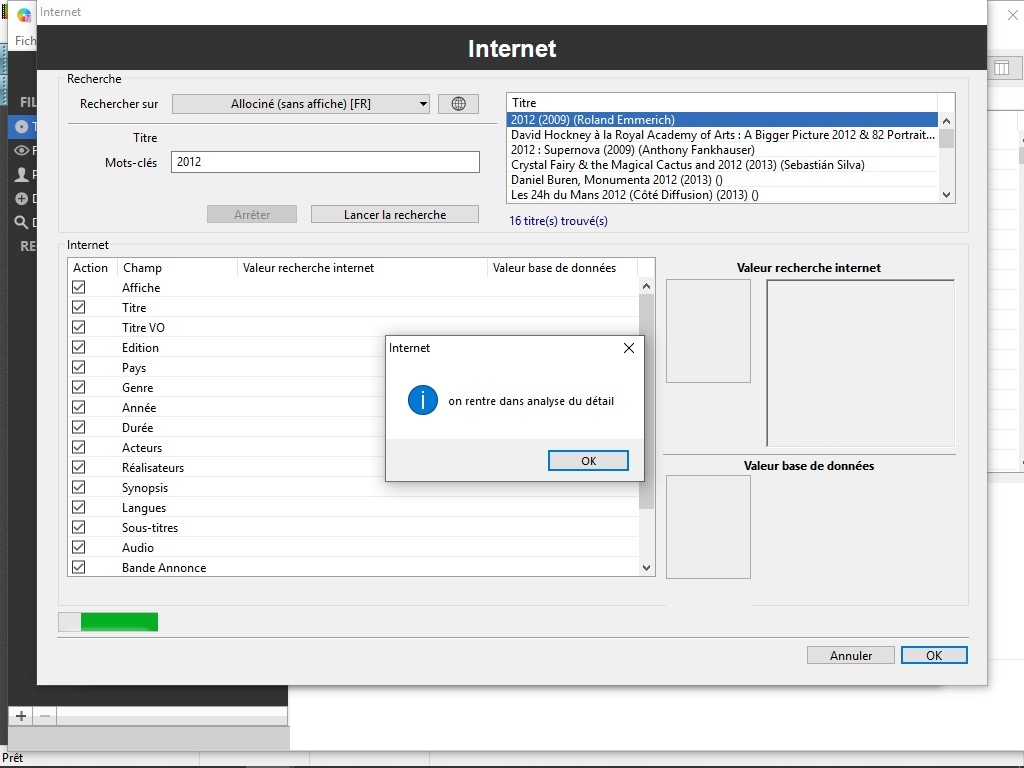1024x768 pixels.
Task: Click the blue info icon in the message box
Action: click(422, 401)
